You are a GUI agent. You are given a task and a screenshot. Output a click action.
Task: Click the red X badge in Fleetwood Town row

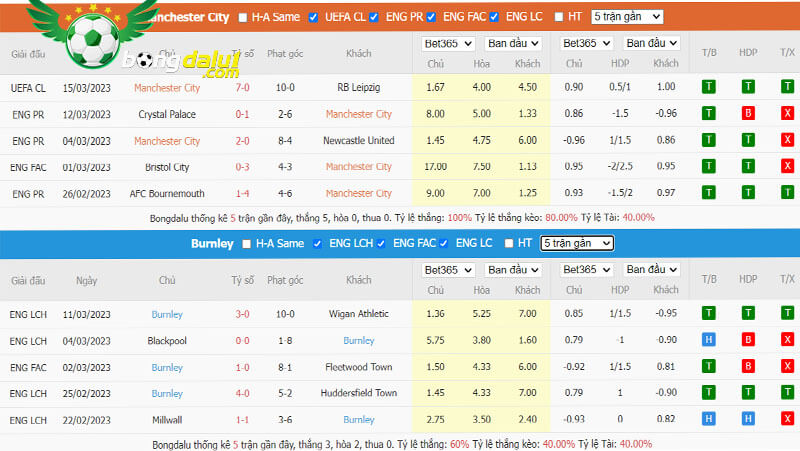point(787,366)
